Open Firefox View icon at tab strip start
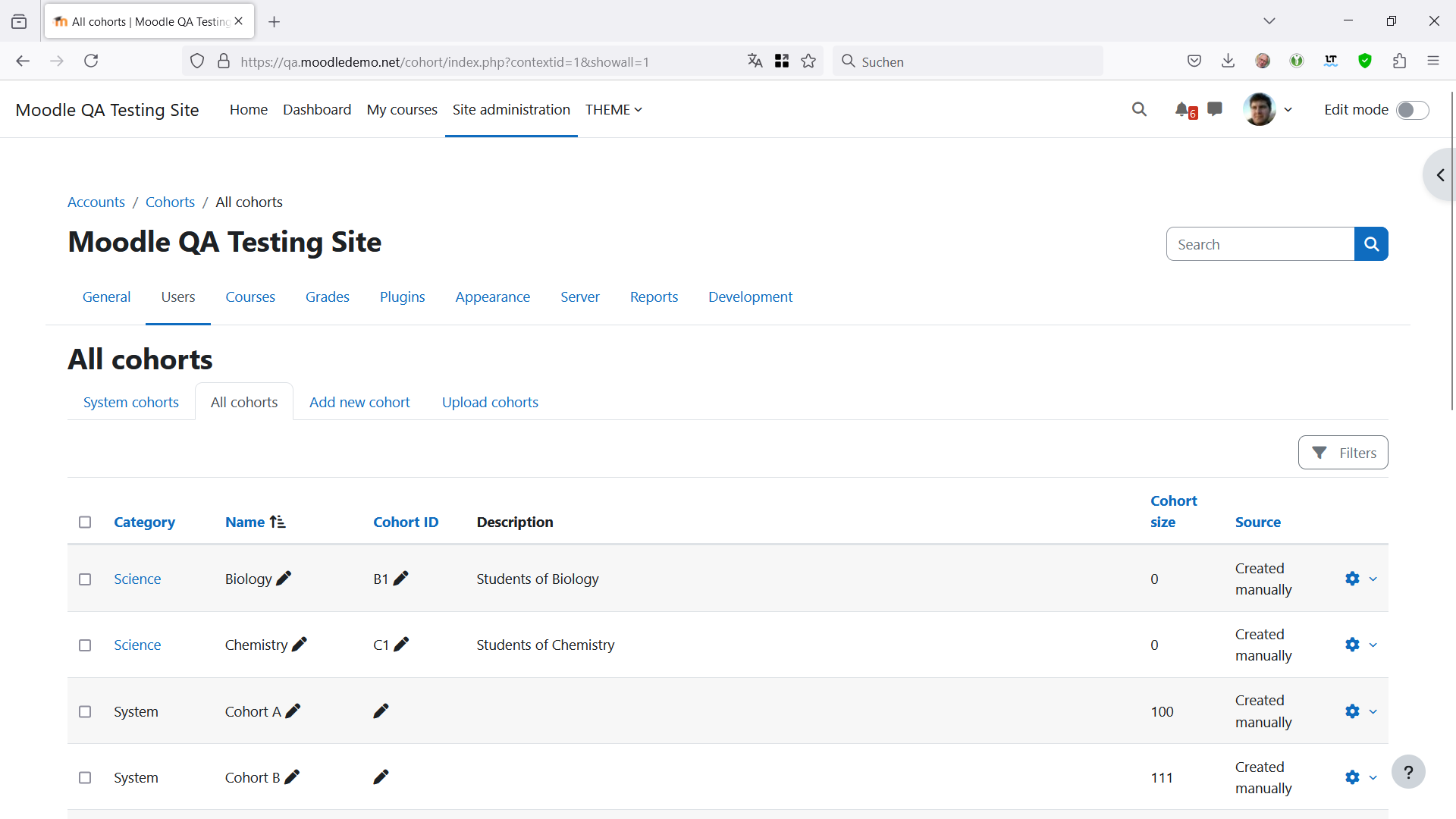 [x=19, y=21]
